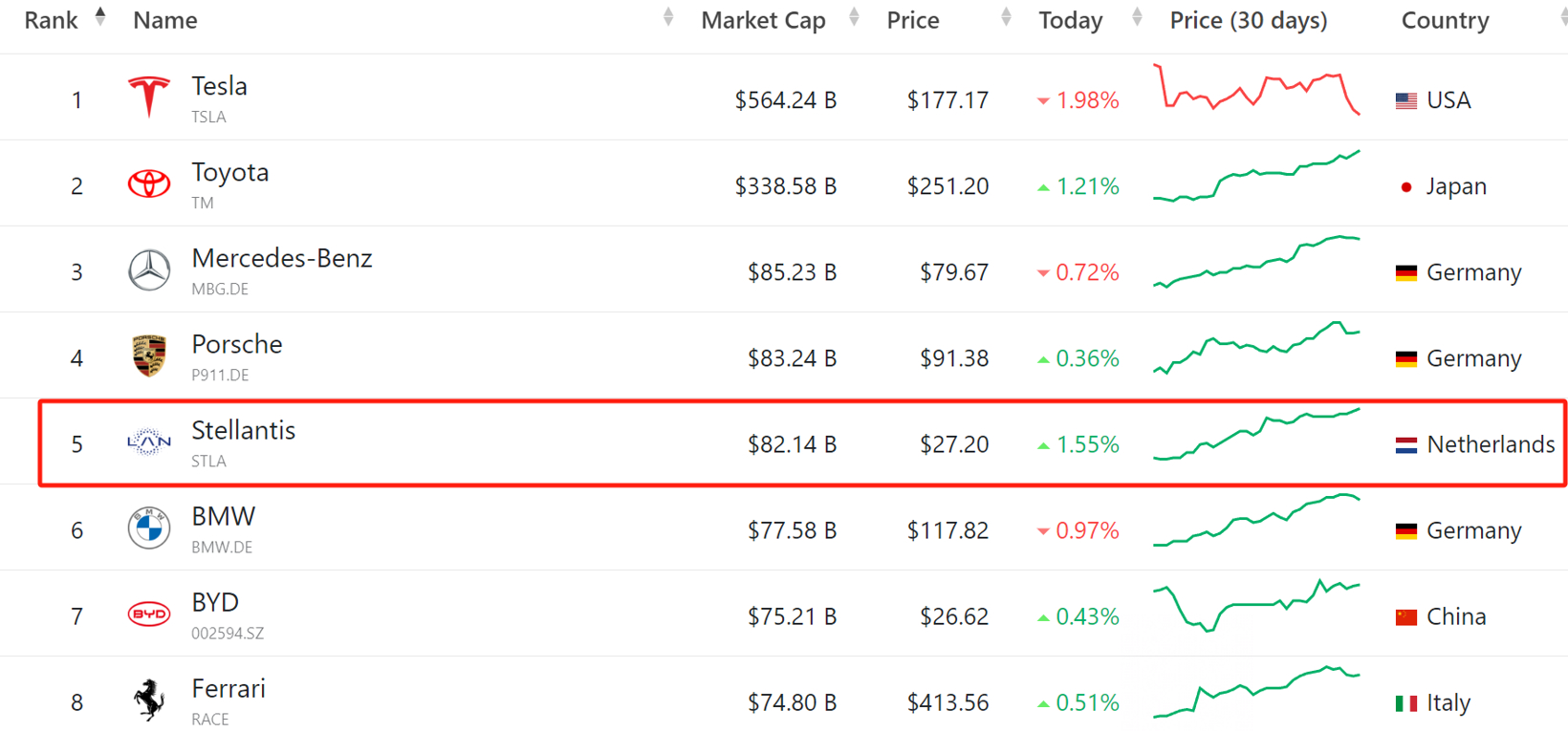The height and width of the screenshot is (732, 1568).
Task: View BYD 30-day price chart
Action: point(1256,606)
